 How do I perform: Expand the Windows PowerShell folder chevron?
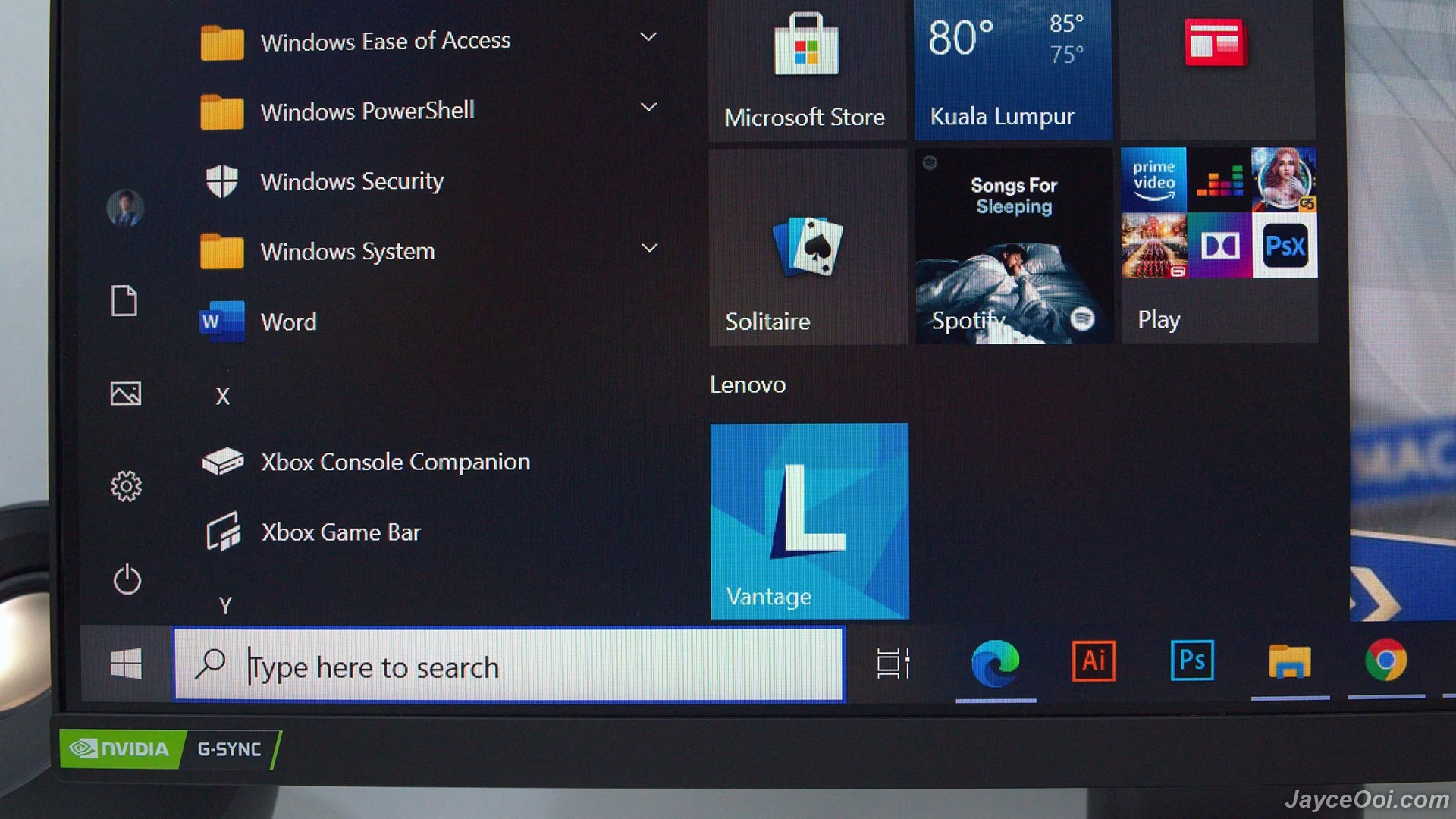tap(648, 107)
